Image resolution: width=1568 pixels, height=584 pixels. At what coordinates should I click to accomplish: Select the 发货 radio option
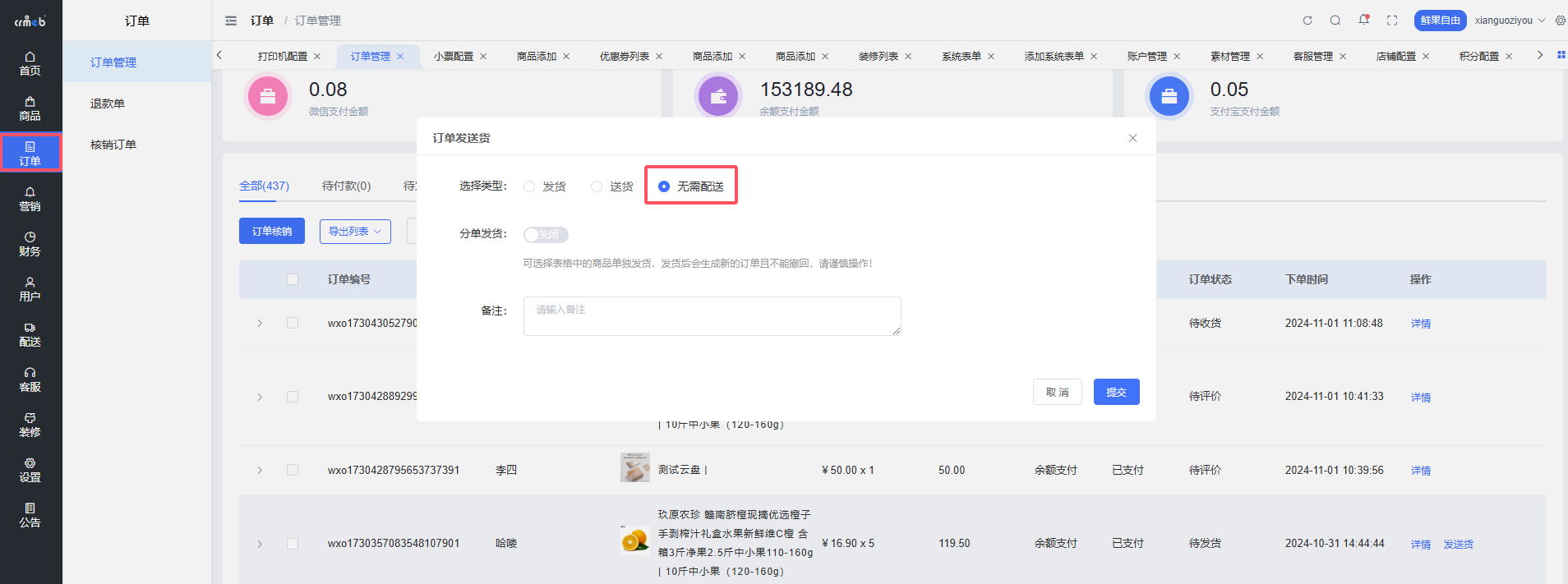(x=529, y=186)
